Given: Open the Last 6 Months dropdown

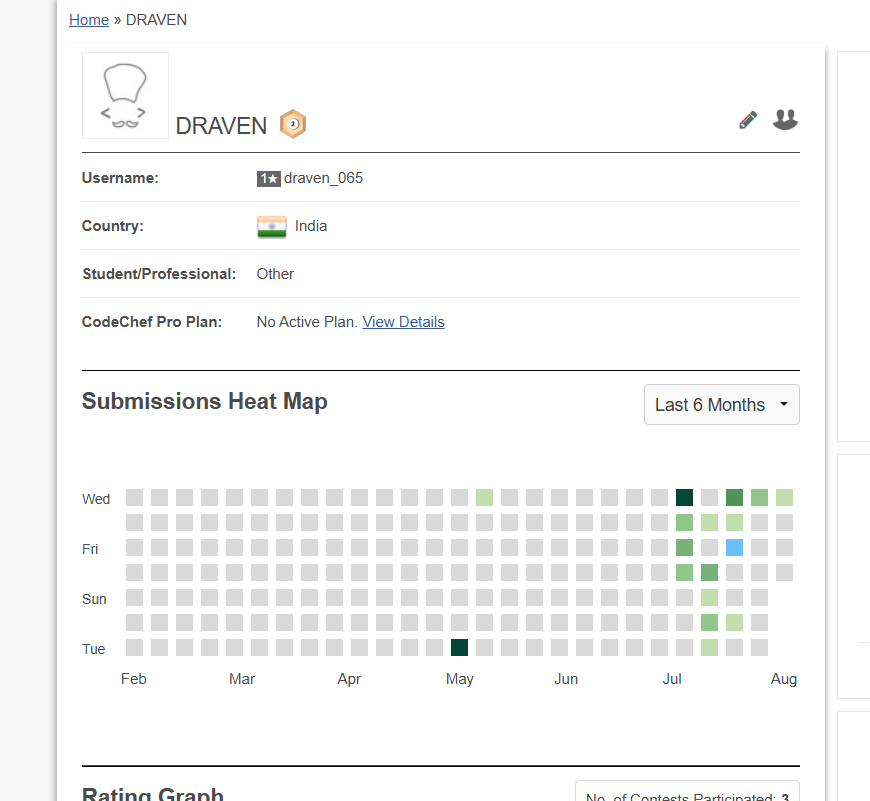Looking at the screenshot, I should point(721,405).
